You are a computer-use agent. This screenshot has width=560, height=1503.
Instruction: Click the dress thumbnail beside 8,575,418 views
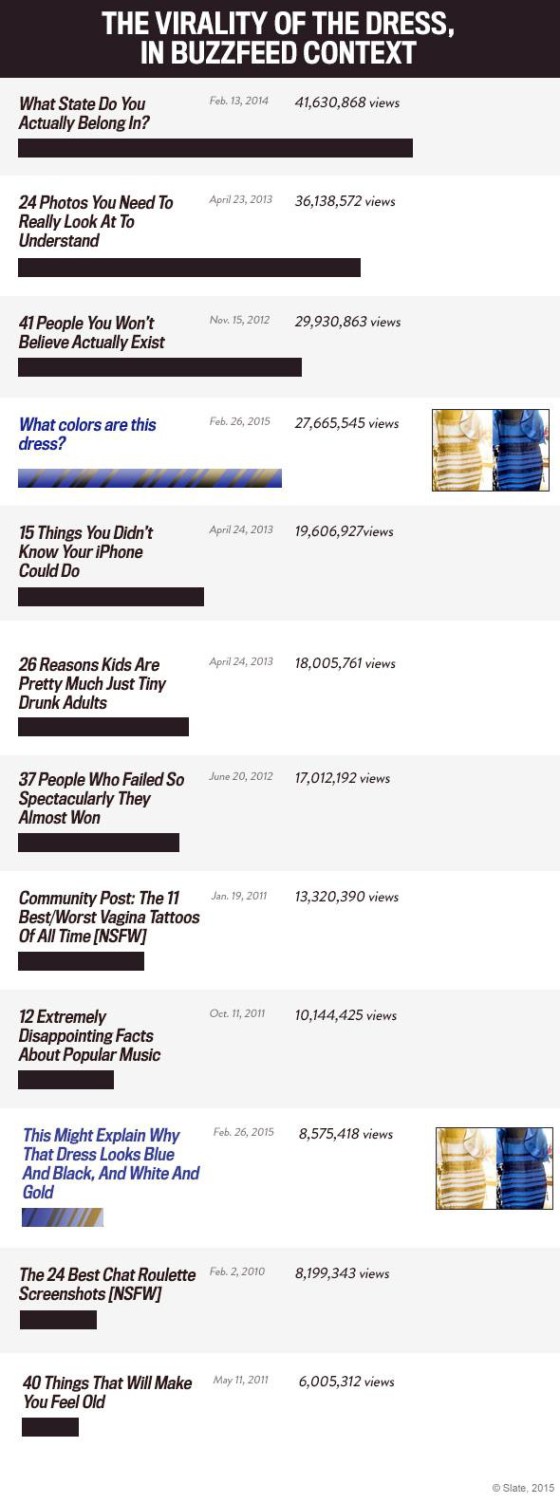[494, 1168]
